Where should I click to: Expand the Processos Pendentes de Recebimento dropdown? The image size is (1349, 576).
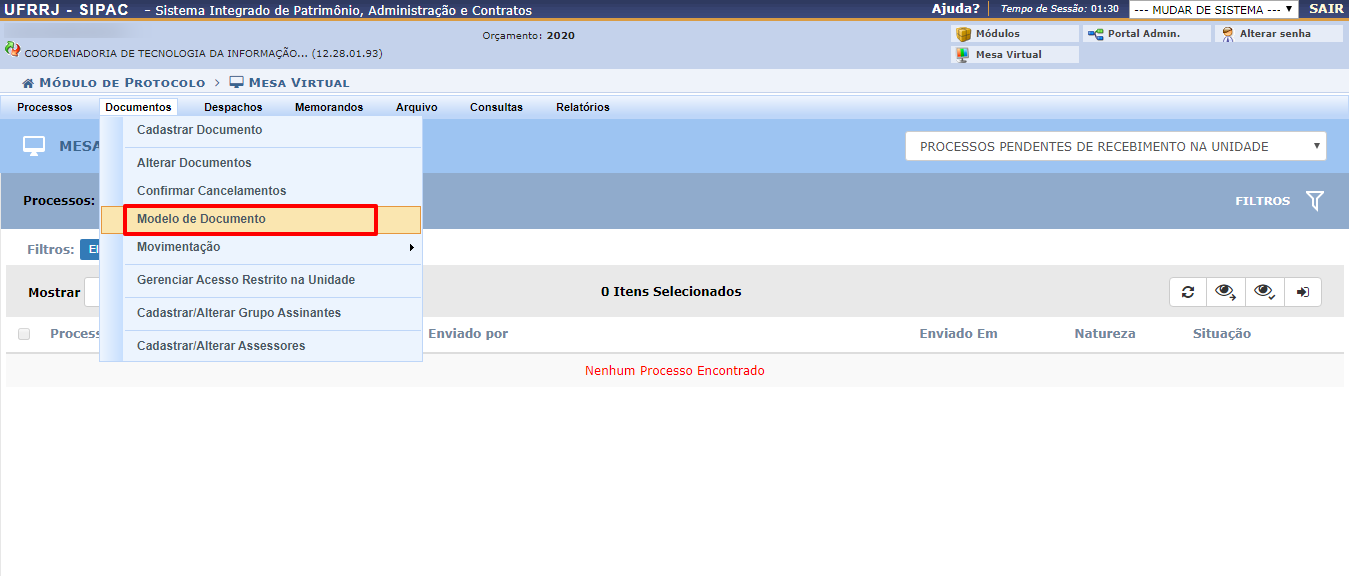(1115, 146)
